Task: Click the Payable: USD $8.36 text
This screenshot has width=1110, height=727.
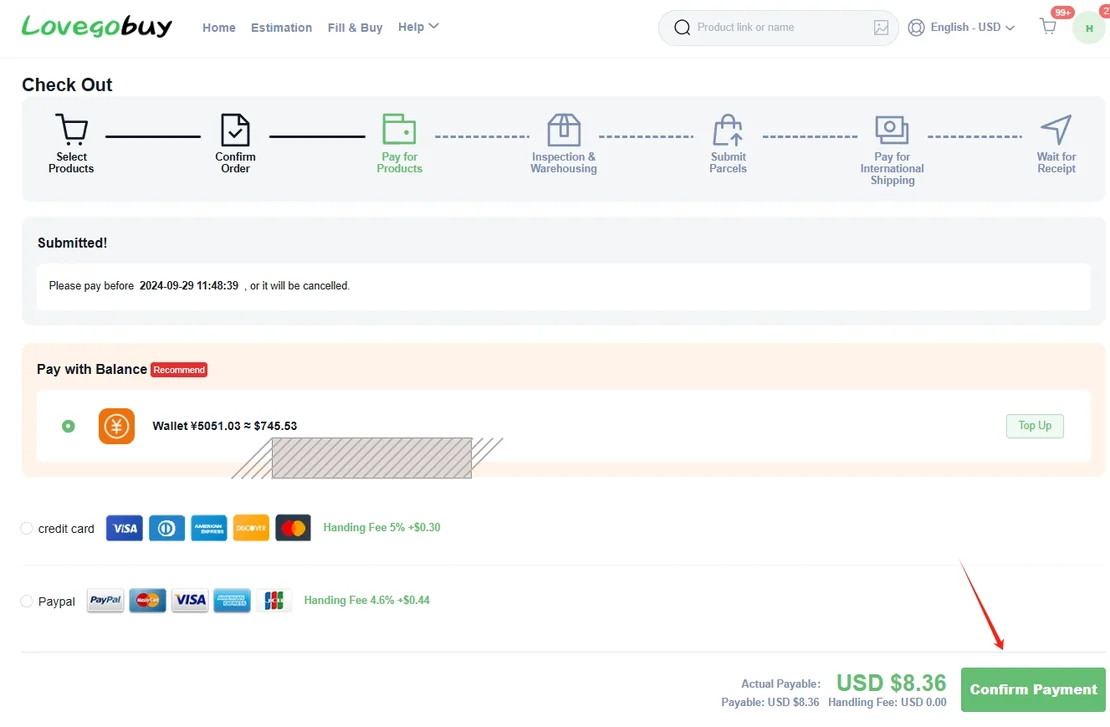Action: [770, 702]
